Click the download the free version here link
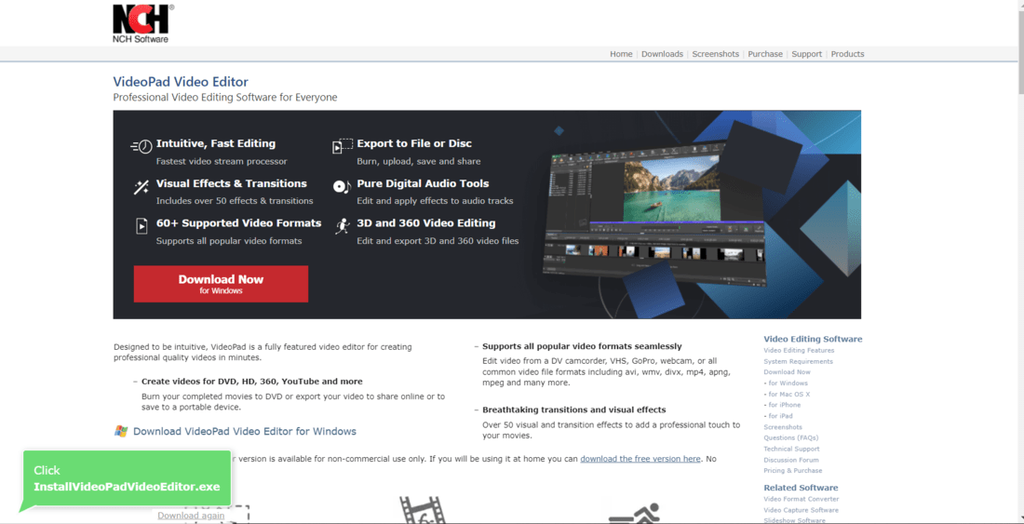This screenshot has height=524, width=1024. tap(640, 459)
